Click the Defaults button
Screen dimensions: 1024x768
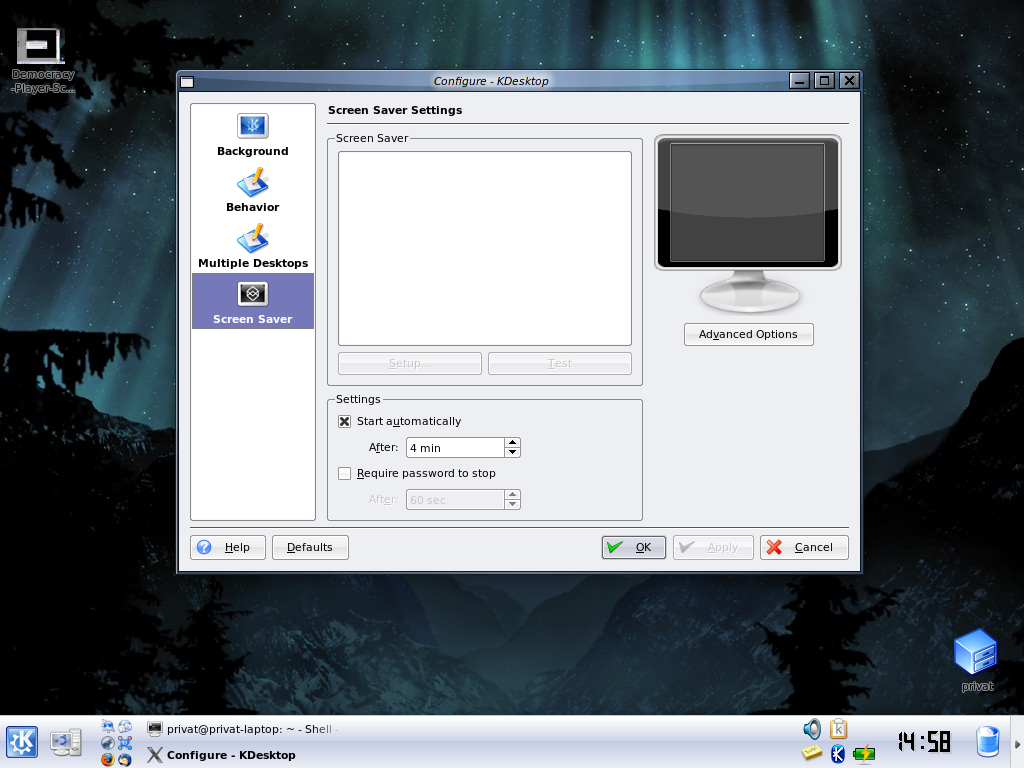click(x=309, y=547)
